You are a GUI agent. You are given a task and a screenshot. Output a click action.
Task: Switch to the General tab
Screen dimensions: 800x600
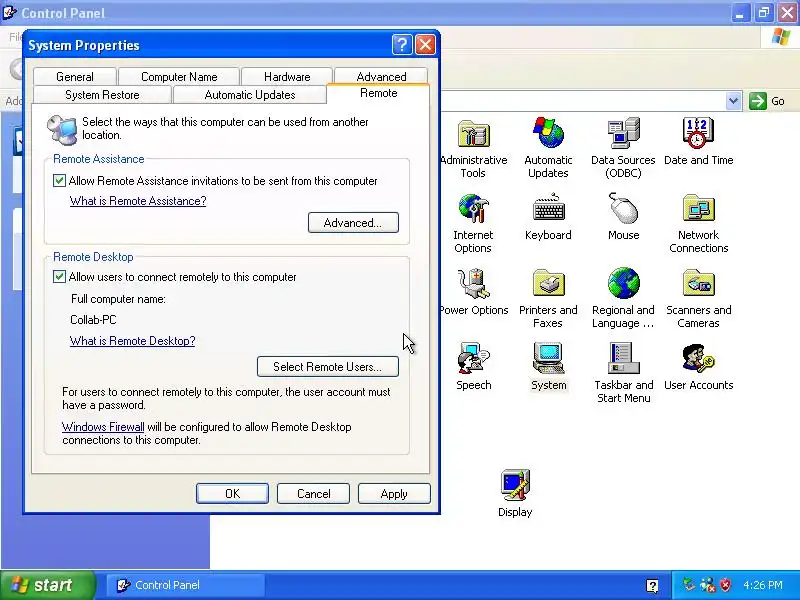click(x=75, y=77)
